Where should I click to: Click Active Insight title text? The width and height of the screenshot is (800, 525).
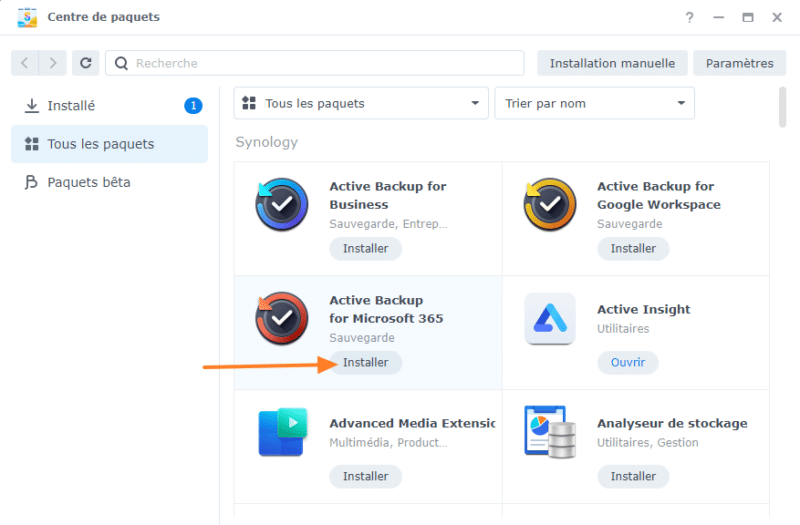click(643, 309)
